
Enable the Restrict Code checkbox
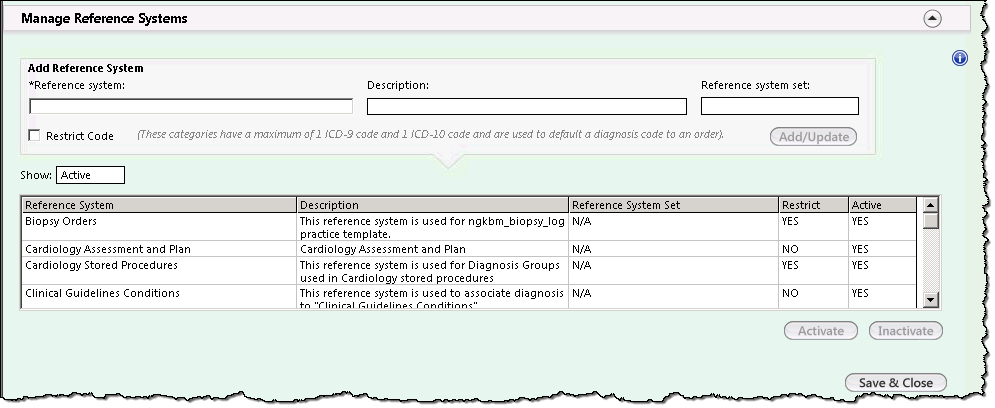34,135
